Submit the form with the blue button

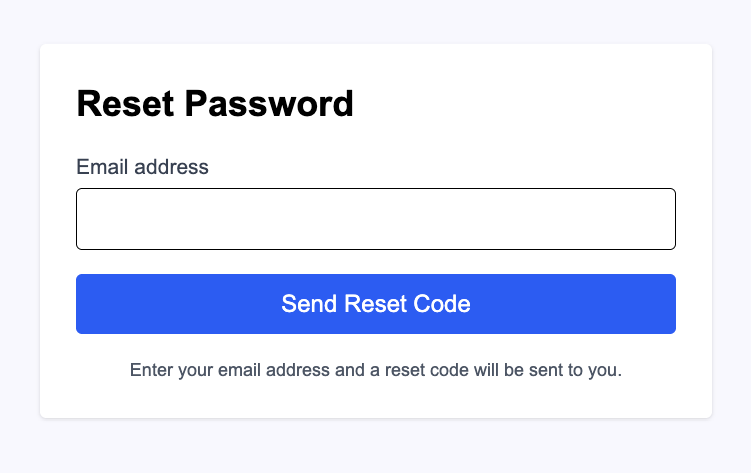point(375,304)
